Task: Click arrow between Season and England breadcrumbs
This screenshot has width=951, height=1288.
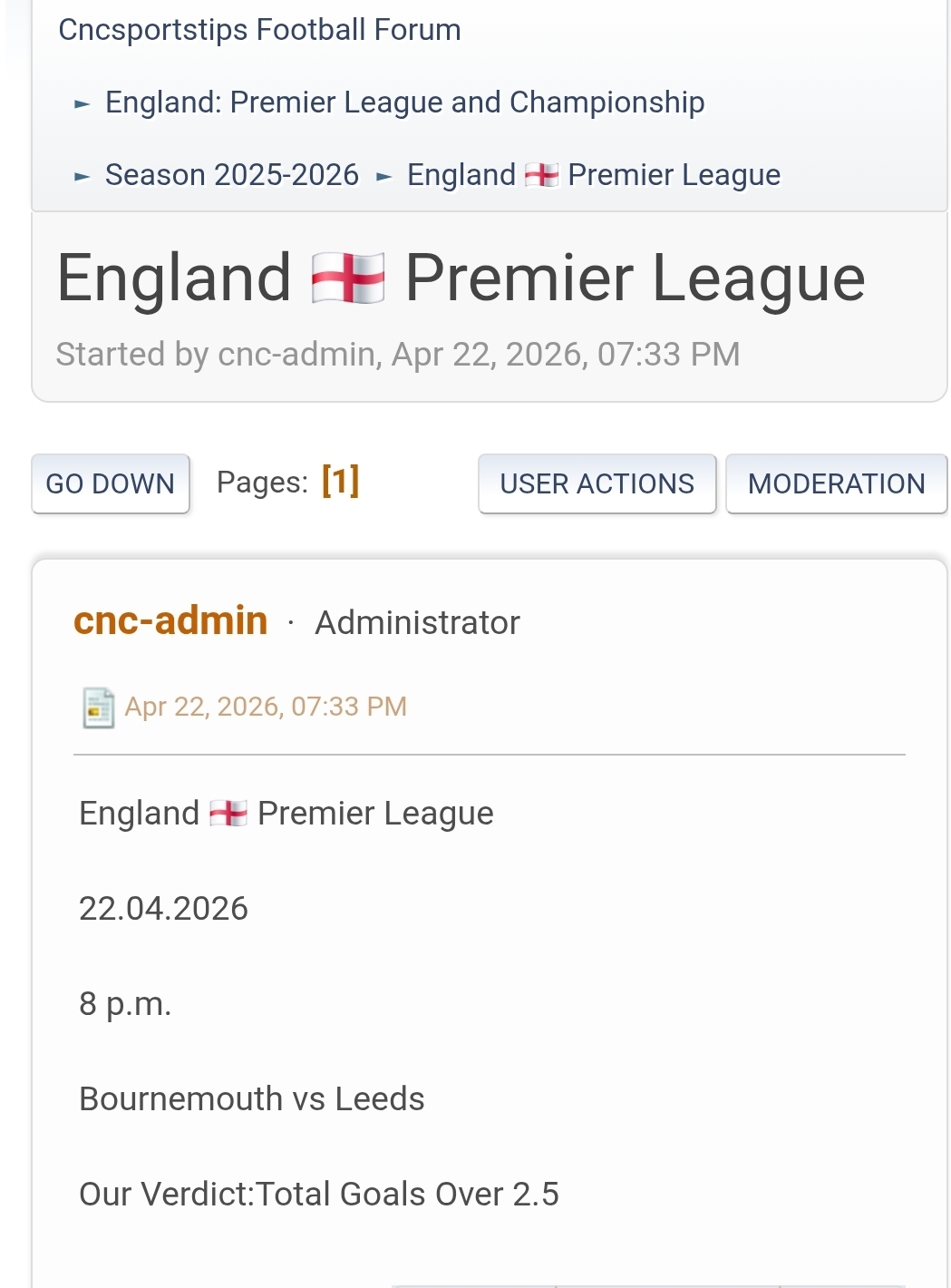Action: coord(383,177)
